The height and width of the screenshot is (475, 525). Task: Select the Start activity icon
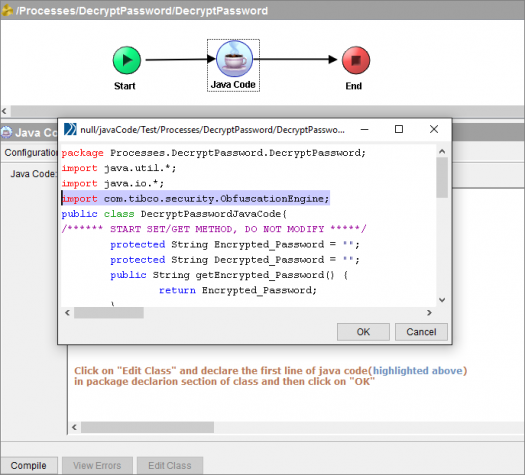[x=127, y=60]
